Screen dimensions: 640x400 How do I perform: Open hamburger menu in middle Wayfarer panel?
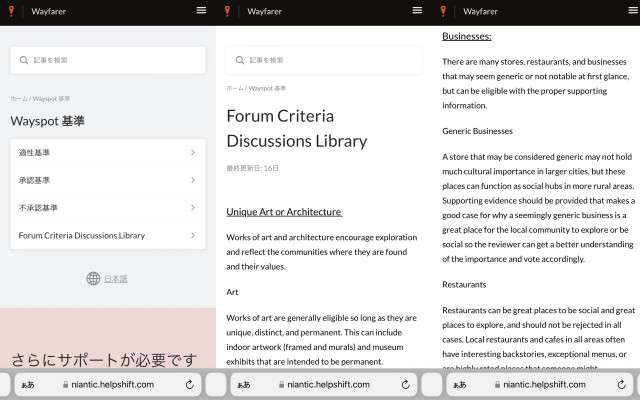coord(417,10)
